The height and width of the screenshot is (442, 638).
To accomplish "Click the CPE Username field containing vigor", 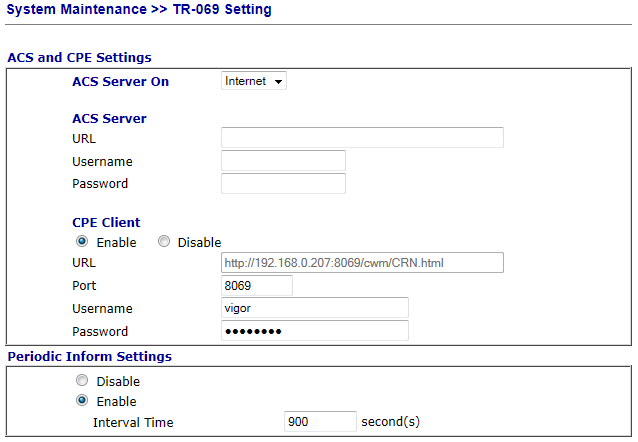I will click(x=315, y=309).
